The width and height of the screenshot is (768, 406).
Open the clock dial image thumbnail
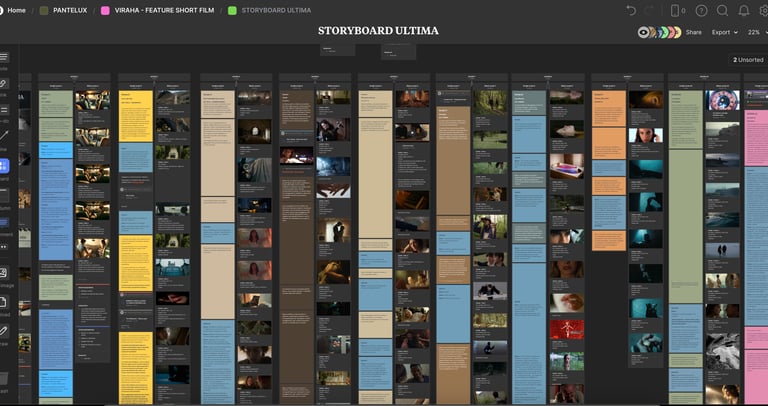pyautogui.click(x=722, y=100)
